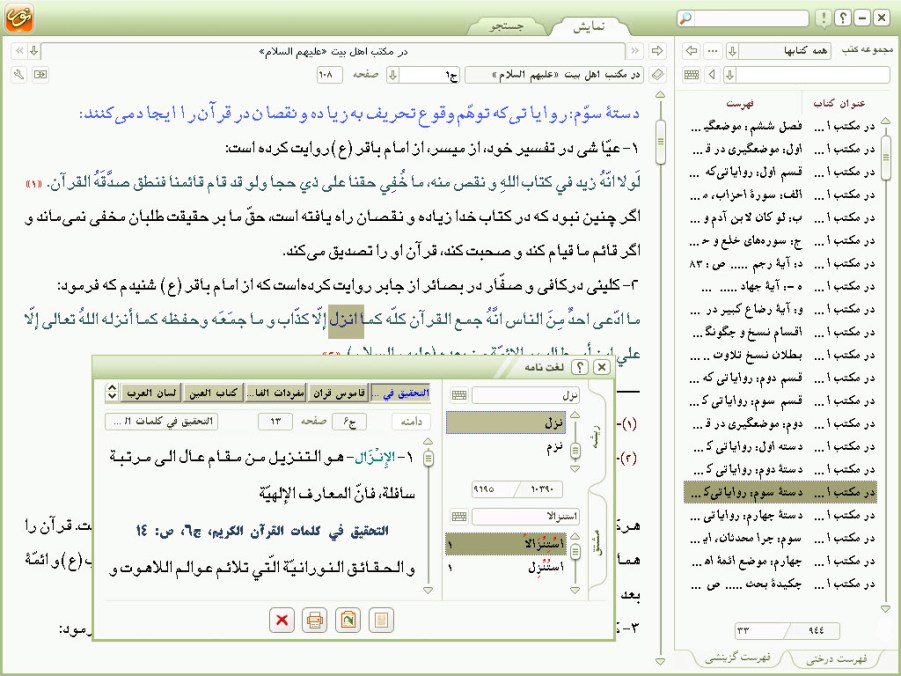Click the help button in لغت نامه dialog
The height and width of the screenshot is (676, 901).
click(579, 367)
